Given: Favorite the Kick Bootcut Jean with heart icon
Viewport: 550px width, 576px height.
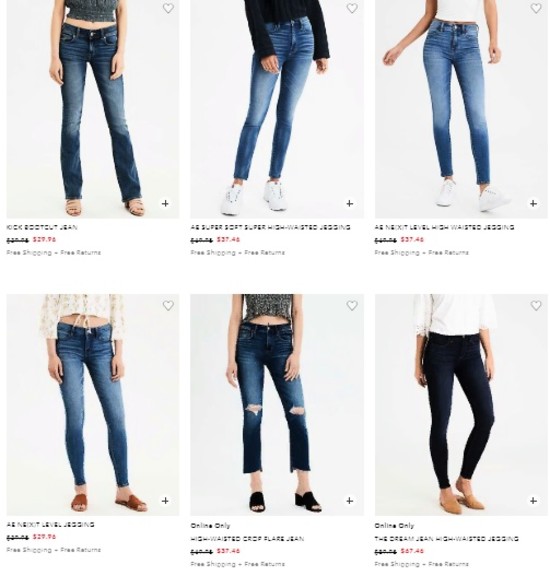Looking at the screenshot, I should coord(168,8).
